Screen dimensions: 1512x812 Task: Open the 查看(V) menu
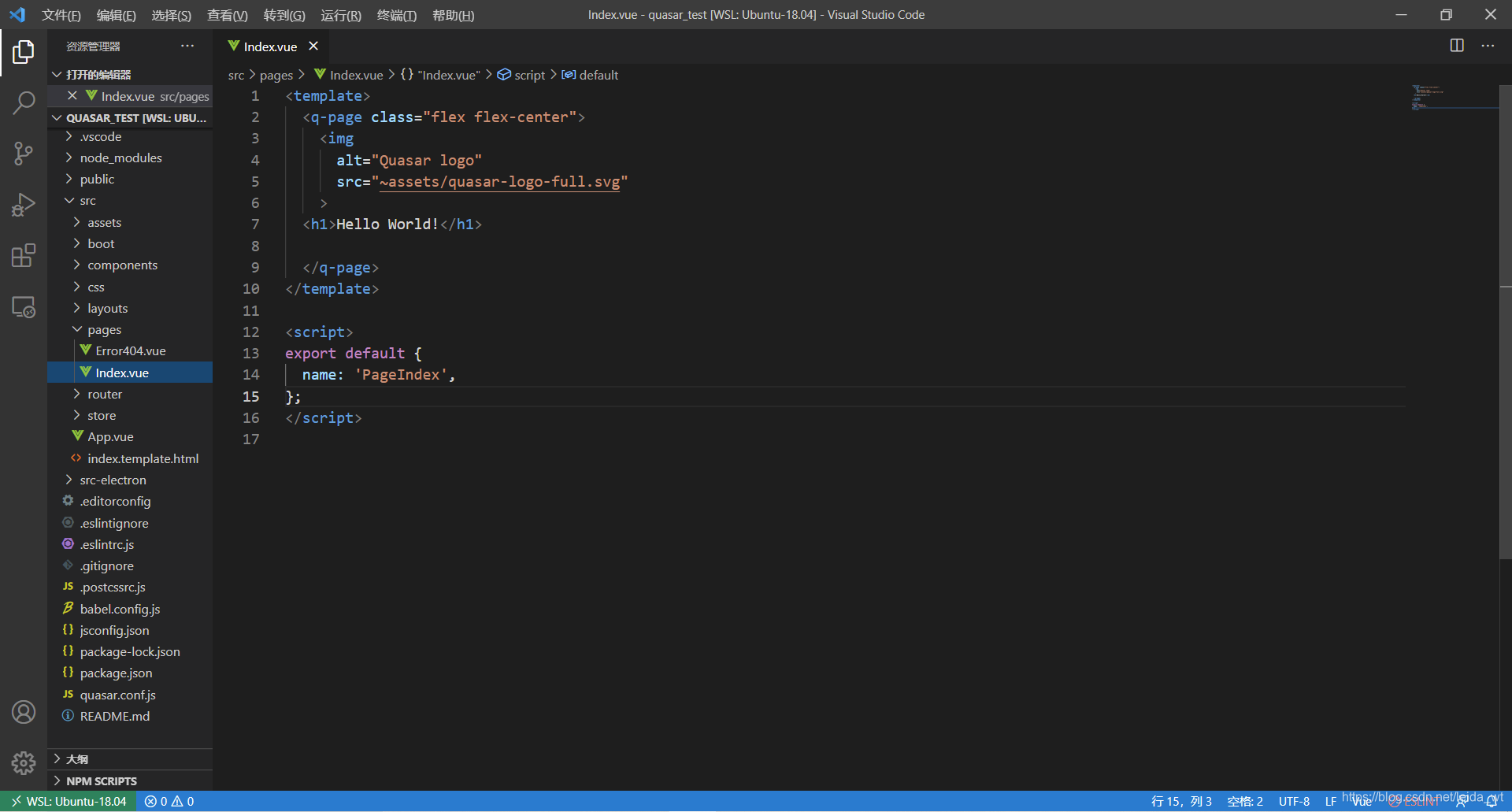click(x=228, y=15)
